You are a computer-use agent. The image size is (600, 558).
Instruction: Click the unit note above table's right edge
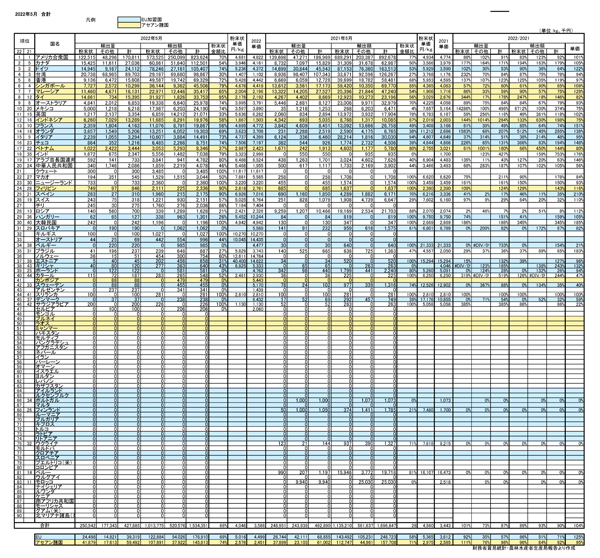click(x=556, y=31)
